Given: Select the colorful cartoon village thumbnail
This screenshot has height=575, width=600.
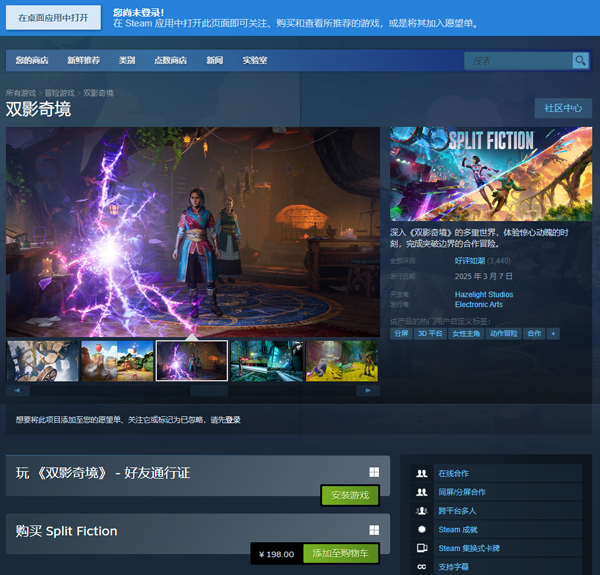Looking at the screenshot, I should point(117,361).
